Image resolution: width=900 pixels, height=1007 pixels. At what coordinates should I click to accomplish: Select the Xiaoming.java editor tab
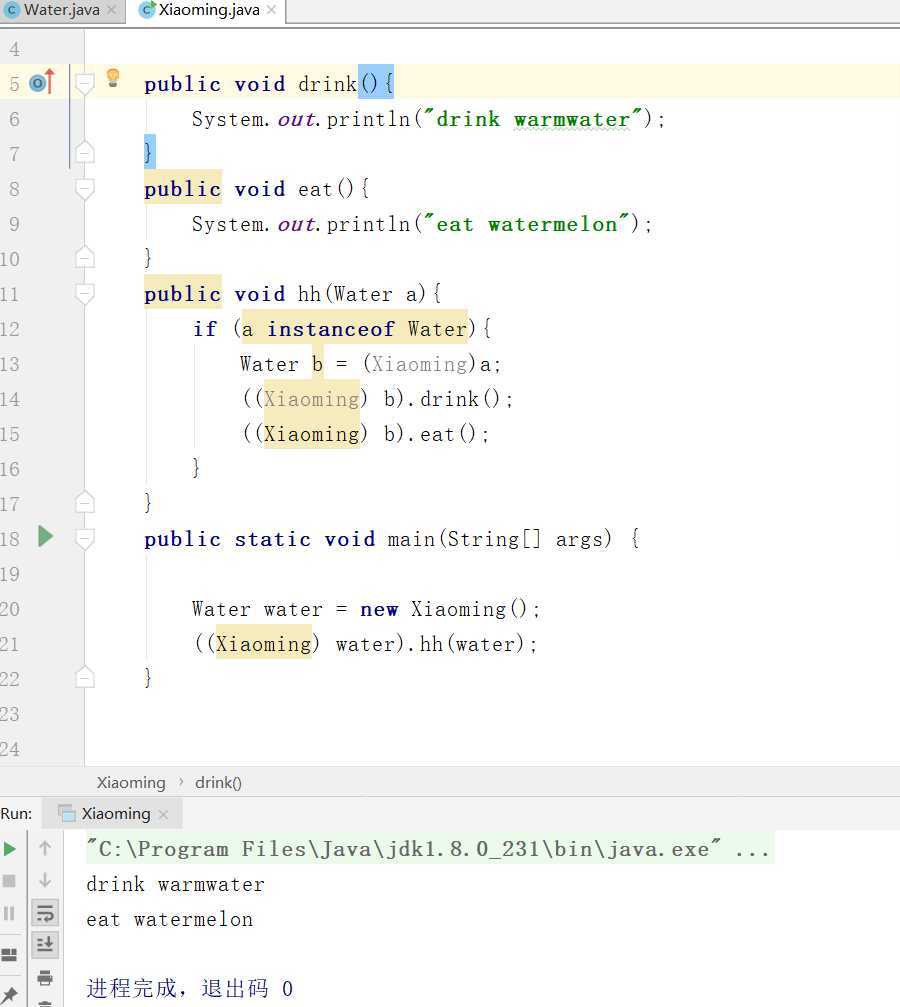click(209, 10)
